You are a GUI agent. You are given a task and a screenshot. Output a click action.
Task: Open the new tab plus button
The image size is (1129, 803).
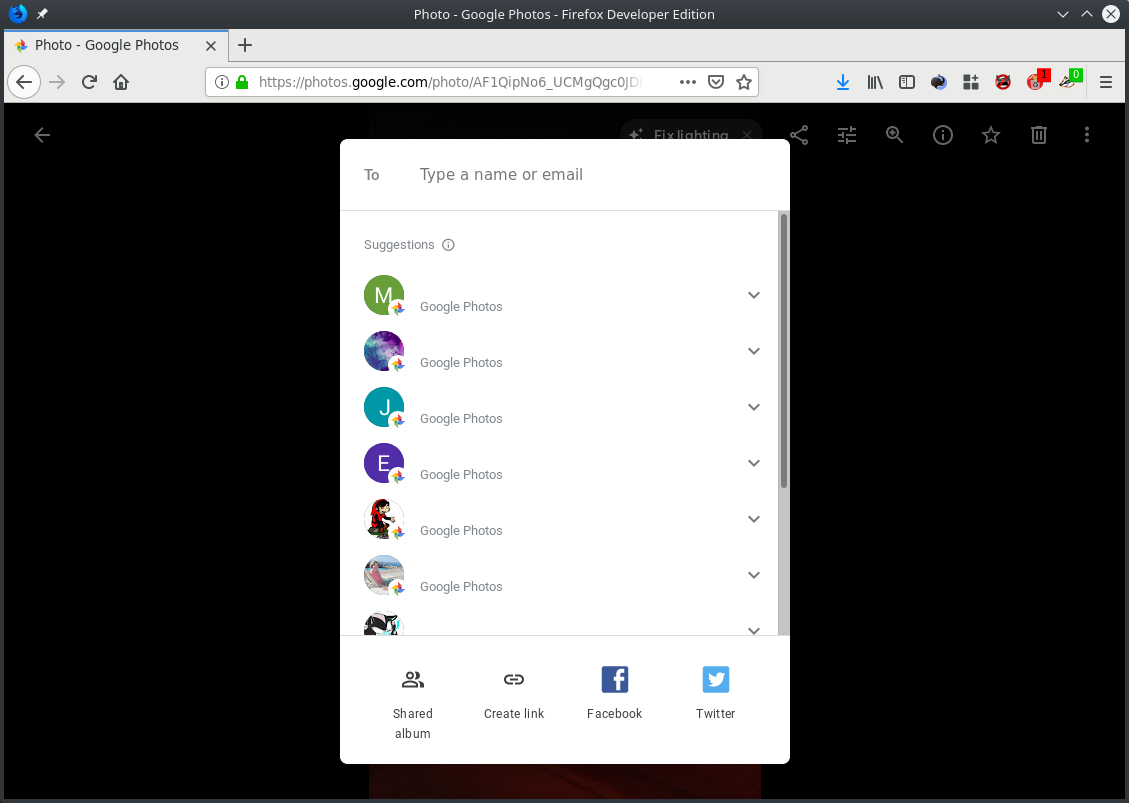(x=245, y=45)
